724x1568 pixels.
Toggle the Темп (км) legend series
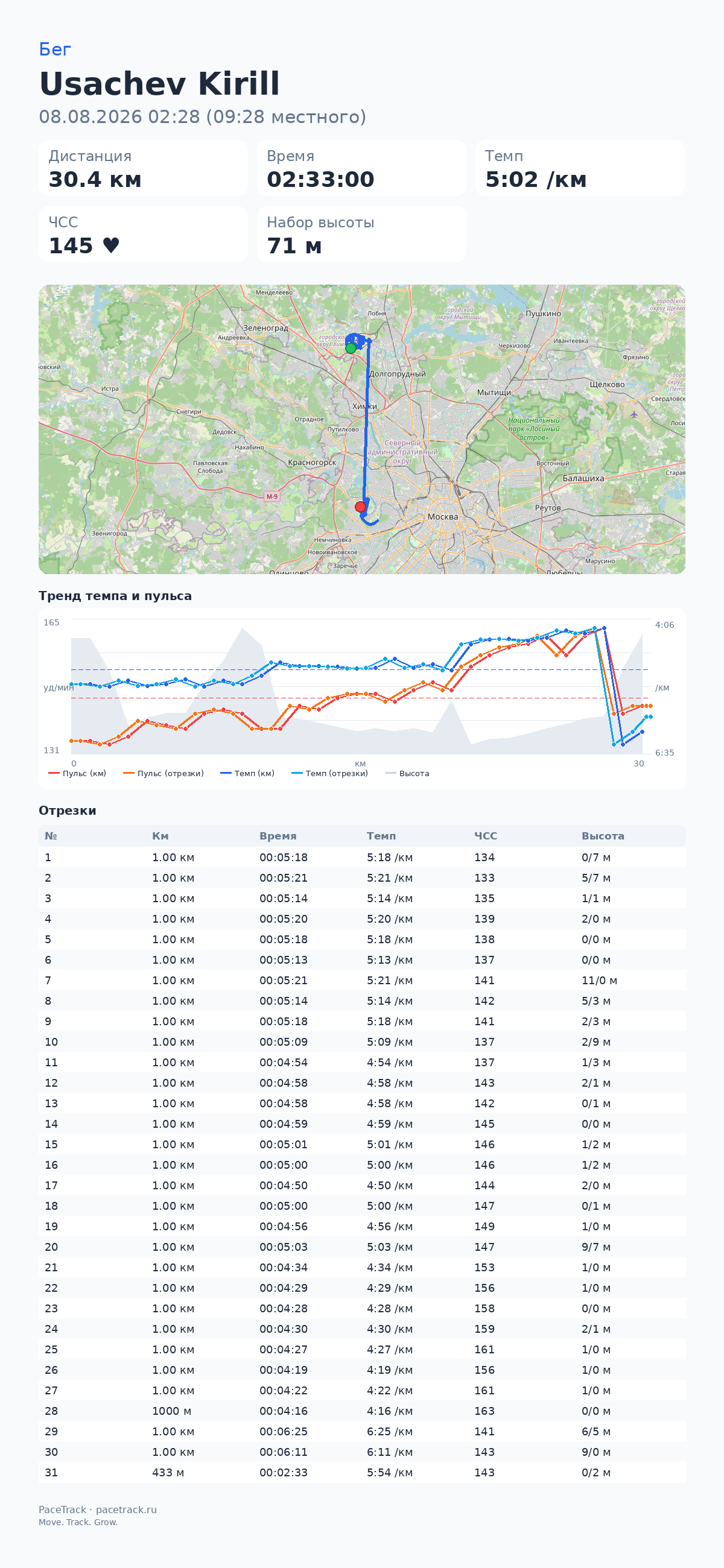click(x=247, y=773)
